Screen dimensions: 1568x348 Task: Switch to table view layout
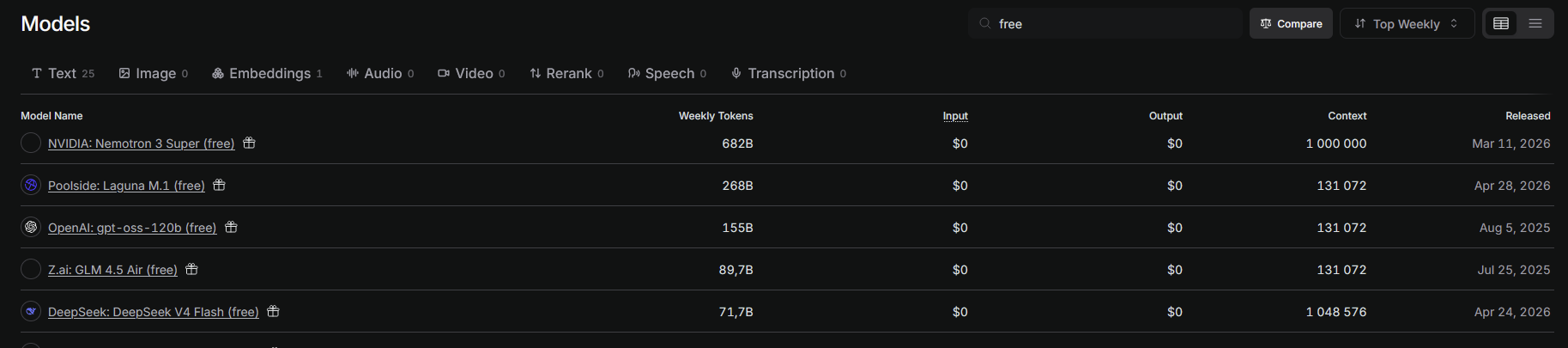click(x=1501, y=23)
